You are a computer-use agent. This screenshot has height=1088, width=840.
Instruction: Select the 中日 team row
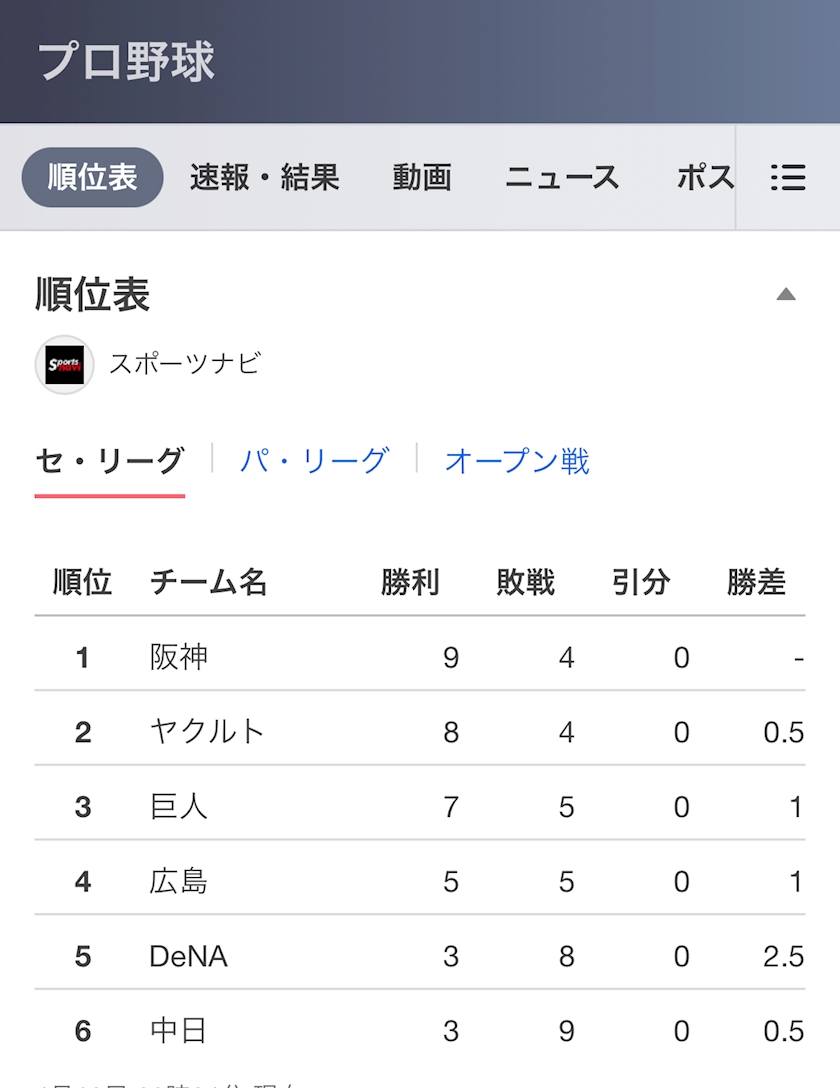point(420,1028)
